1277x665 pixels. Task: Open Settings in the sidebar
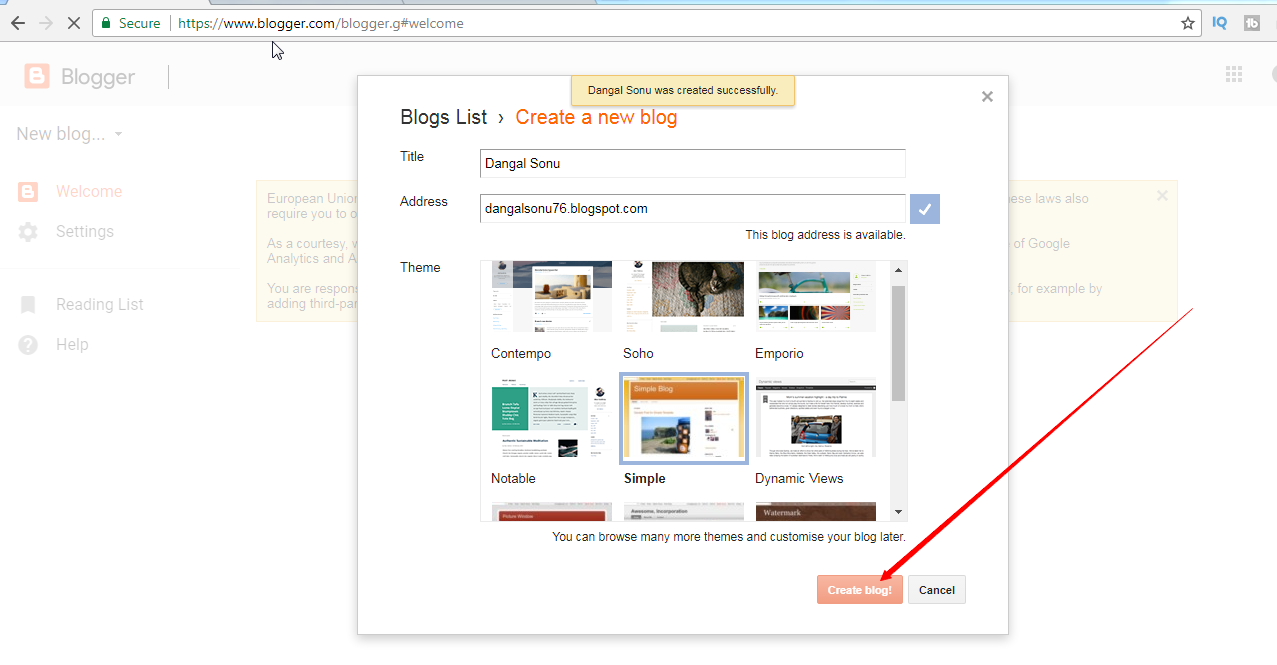point(85,232)
